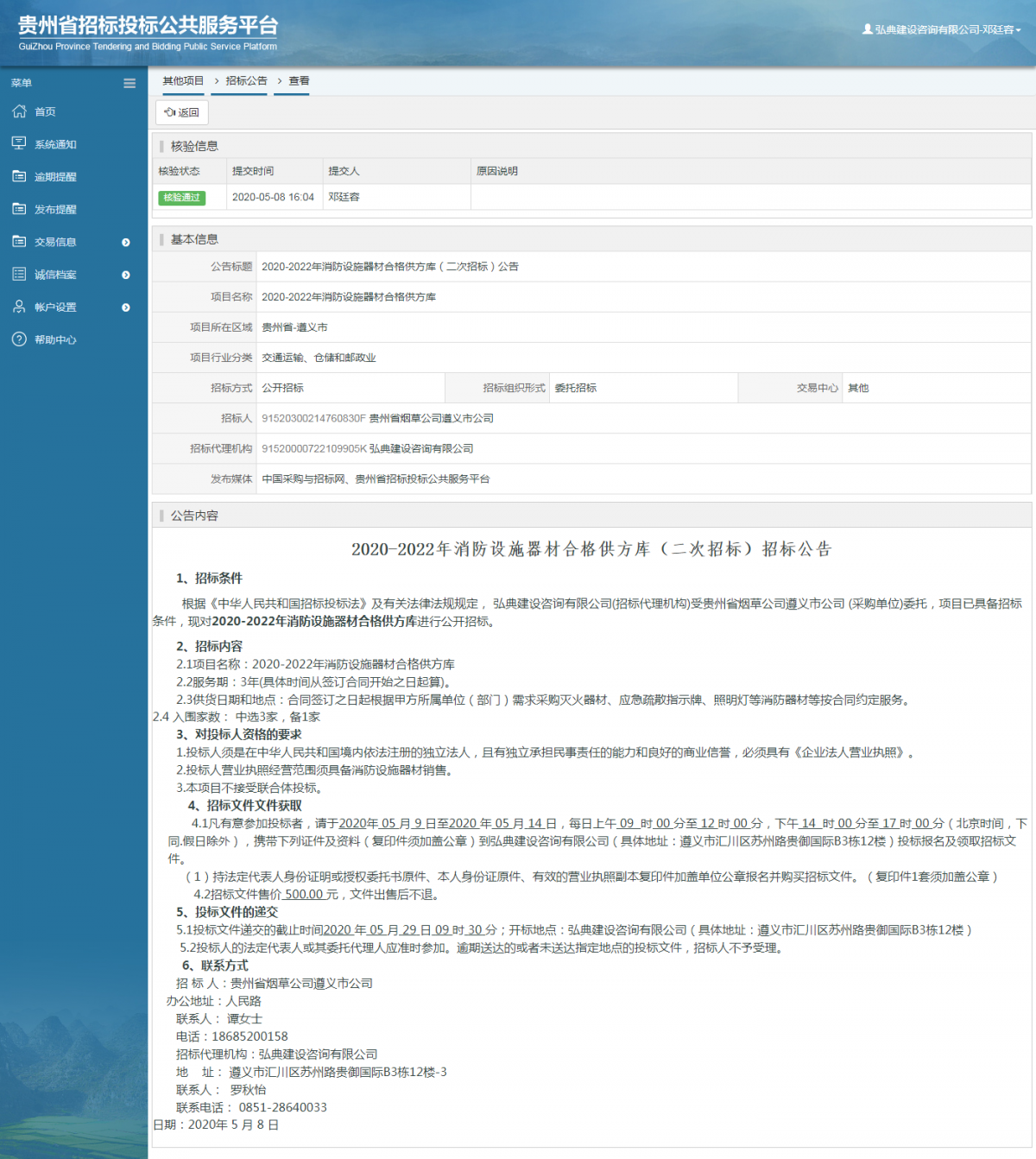This screenshot has height=1159, width=1036.
Task: Expand the 交易信息 submenu arrow
Action: click(126, 242)
